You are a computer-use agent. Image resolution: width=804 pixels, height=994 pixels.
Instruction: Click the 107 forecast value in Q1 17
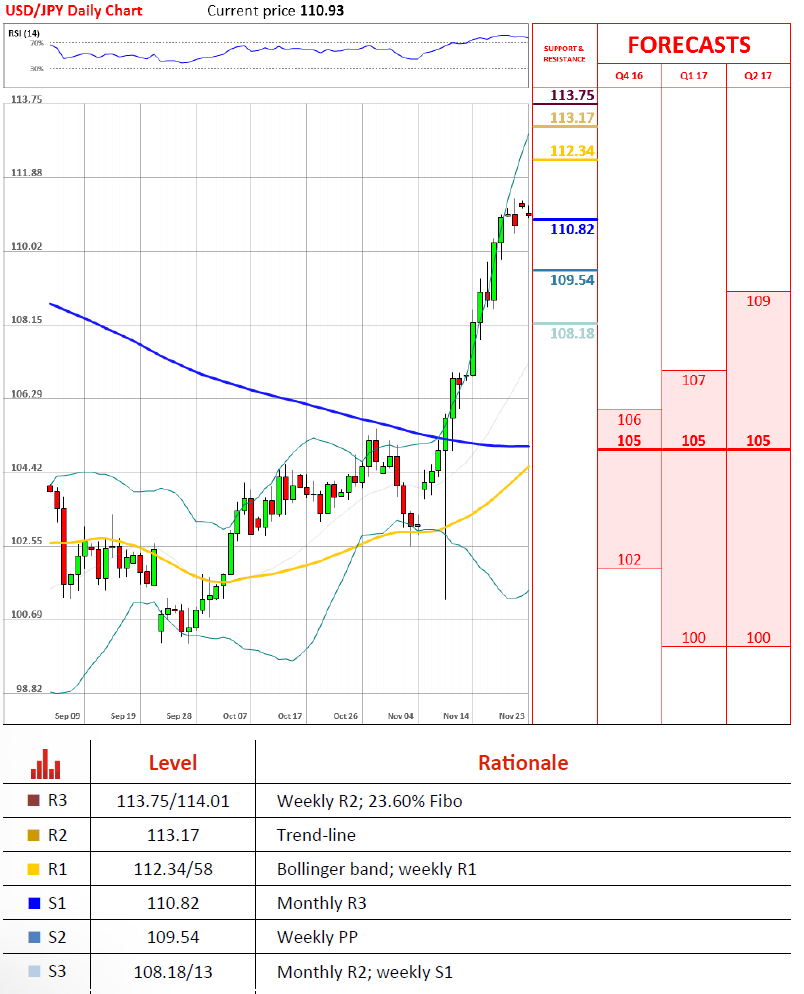(x=694, y=380)
